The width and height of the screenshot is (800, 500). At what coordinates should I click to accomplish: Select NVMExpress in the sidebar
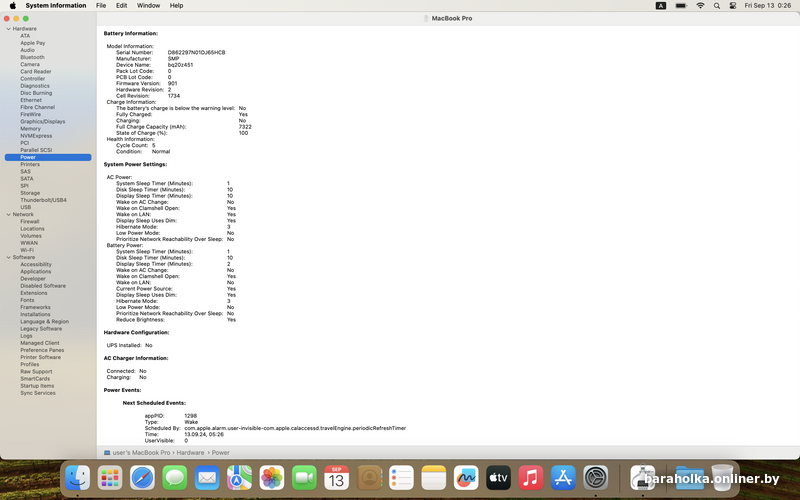tap(36, 136)
